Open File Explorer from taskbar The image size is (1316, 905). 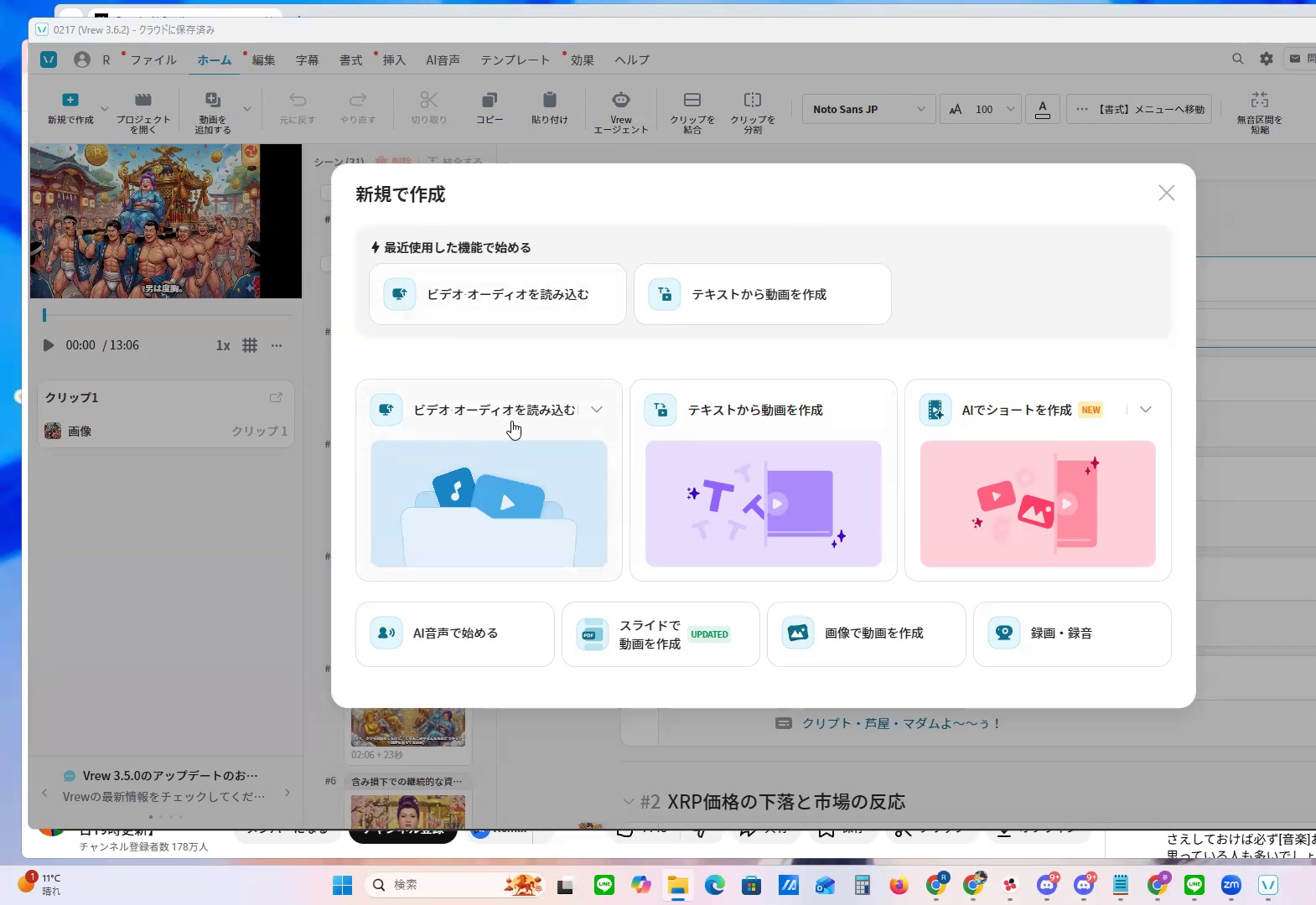coord(677,885)
